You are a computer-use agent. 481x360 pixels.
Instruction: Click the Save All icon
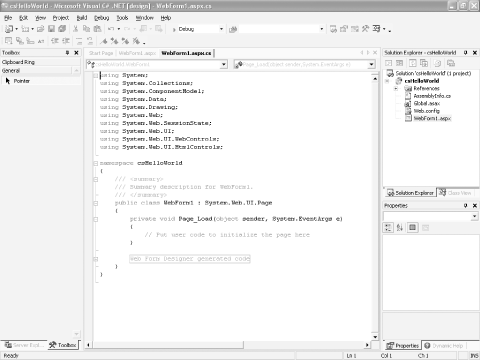coord(62,29)
